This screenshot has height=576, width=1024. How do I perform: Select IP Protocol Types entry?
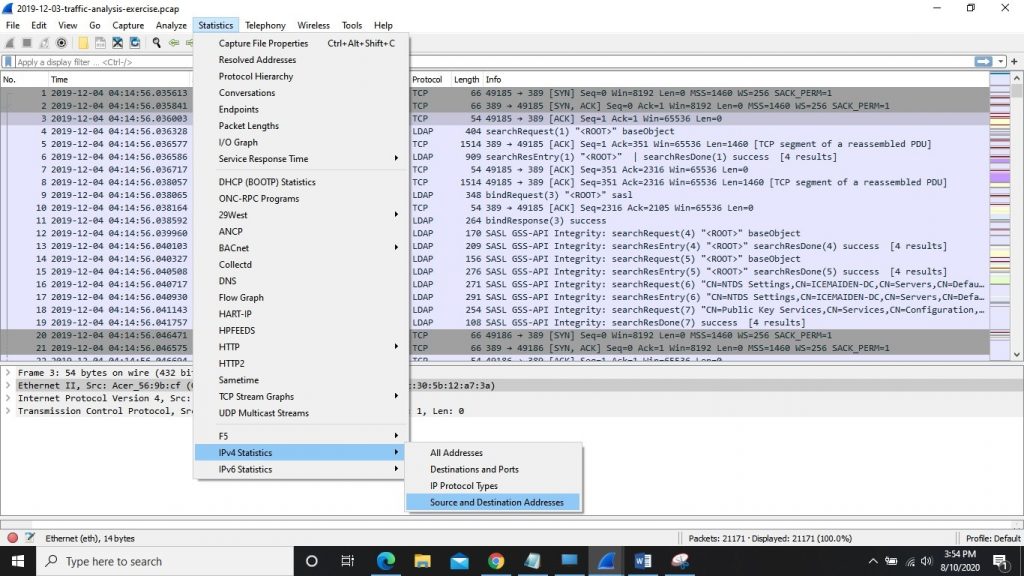click(x=493, y=486)
